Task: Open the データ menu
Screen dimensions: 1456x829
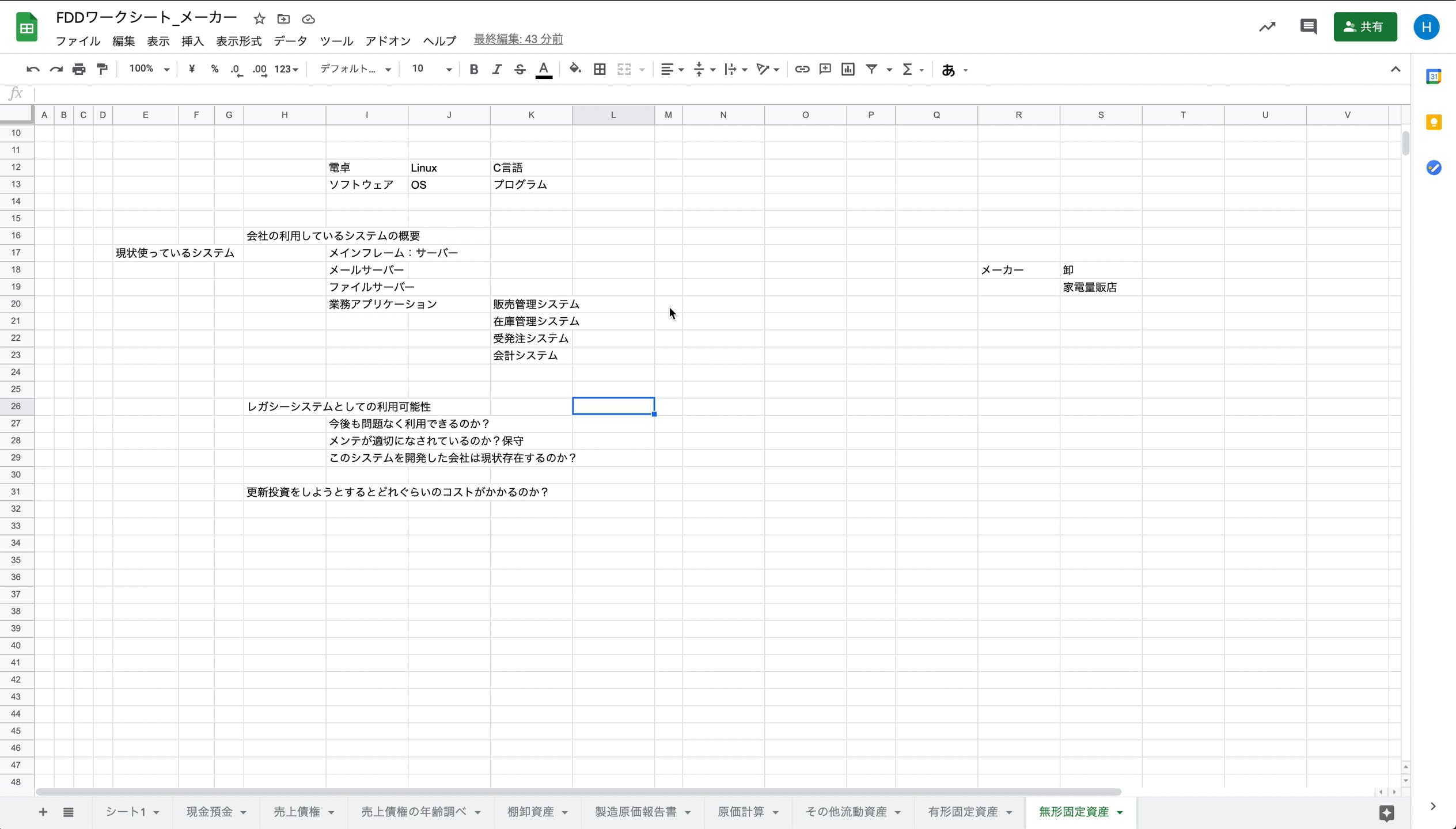Action: [290, 40]
